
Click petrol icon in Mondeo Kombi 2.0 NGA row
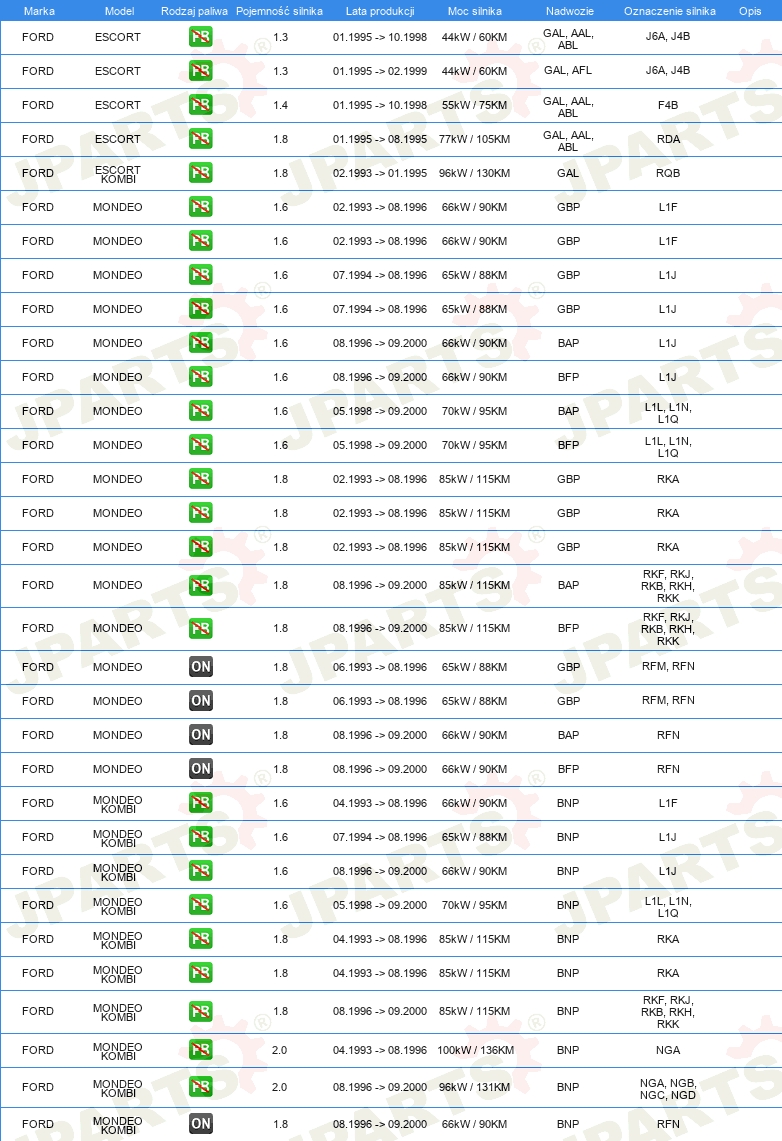(x=201, y=1049)
